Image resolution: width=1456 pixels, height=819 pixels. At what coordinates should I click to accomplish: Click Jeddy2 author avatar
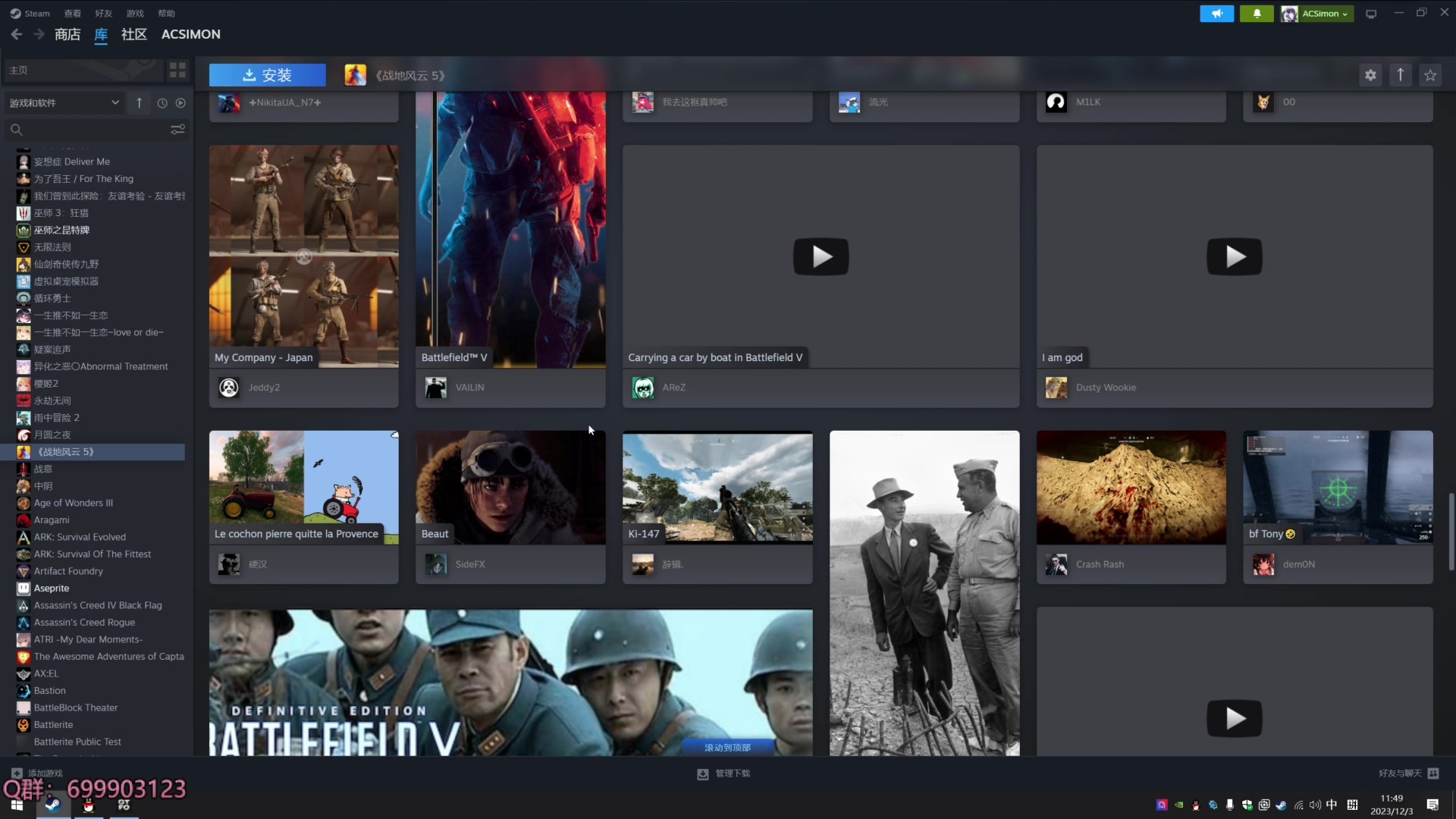[x=229, y=388]
